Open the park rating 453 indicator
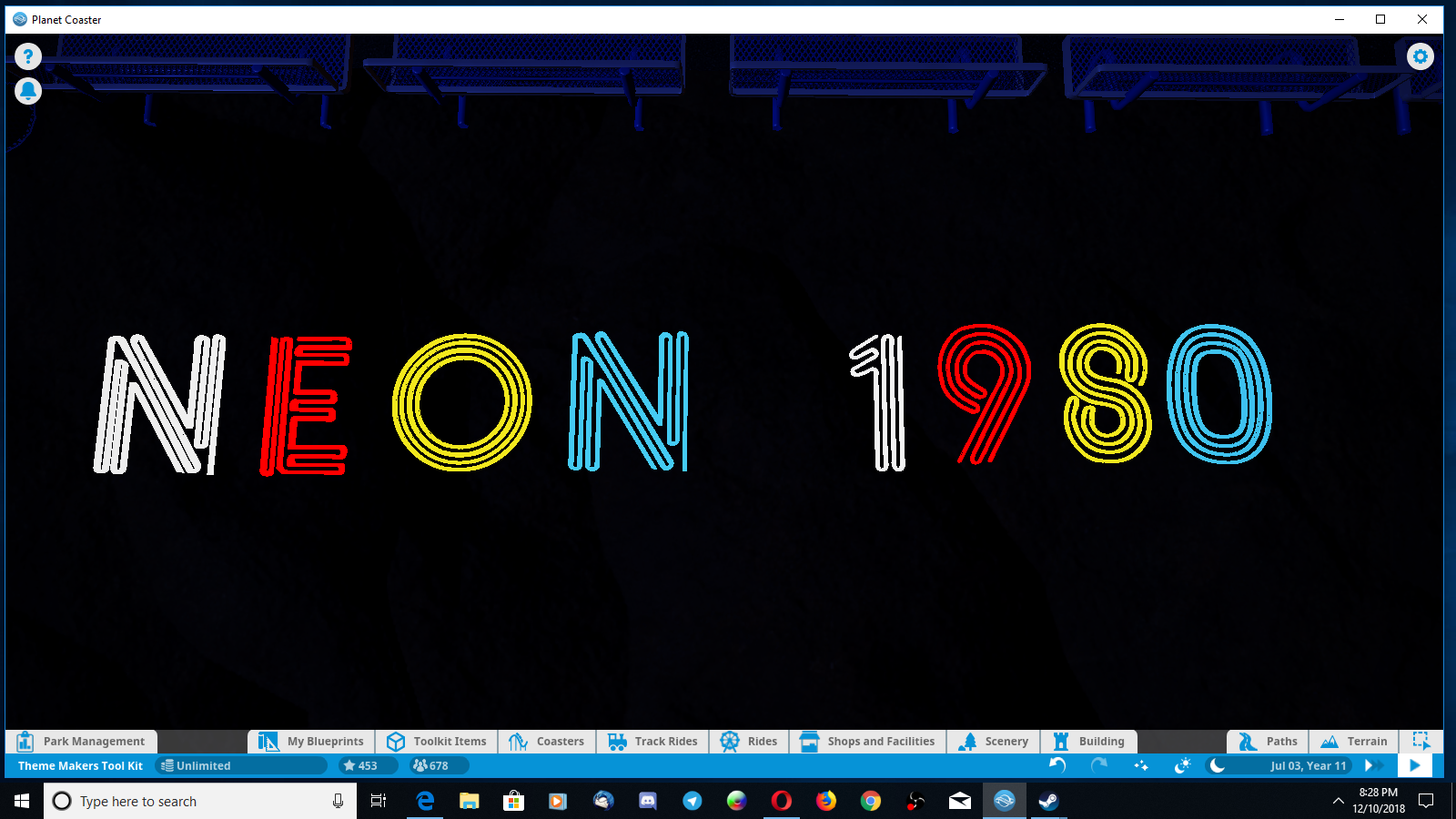The width and height of the screenshot is (1456, 819). (368, 766)
